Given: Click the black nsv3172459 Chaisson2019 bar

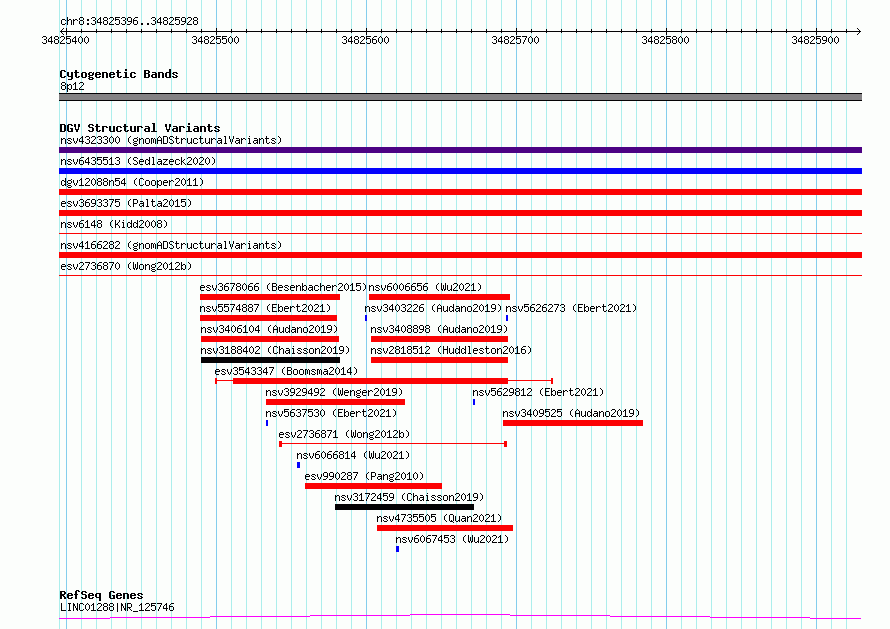Looking at the screenshot, I should (x=404, y=507).
